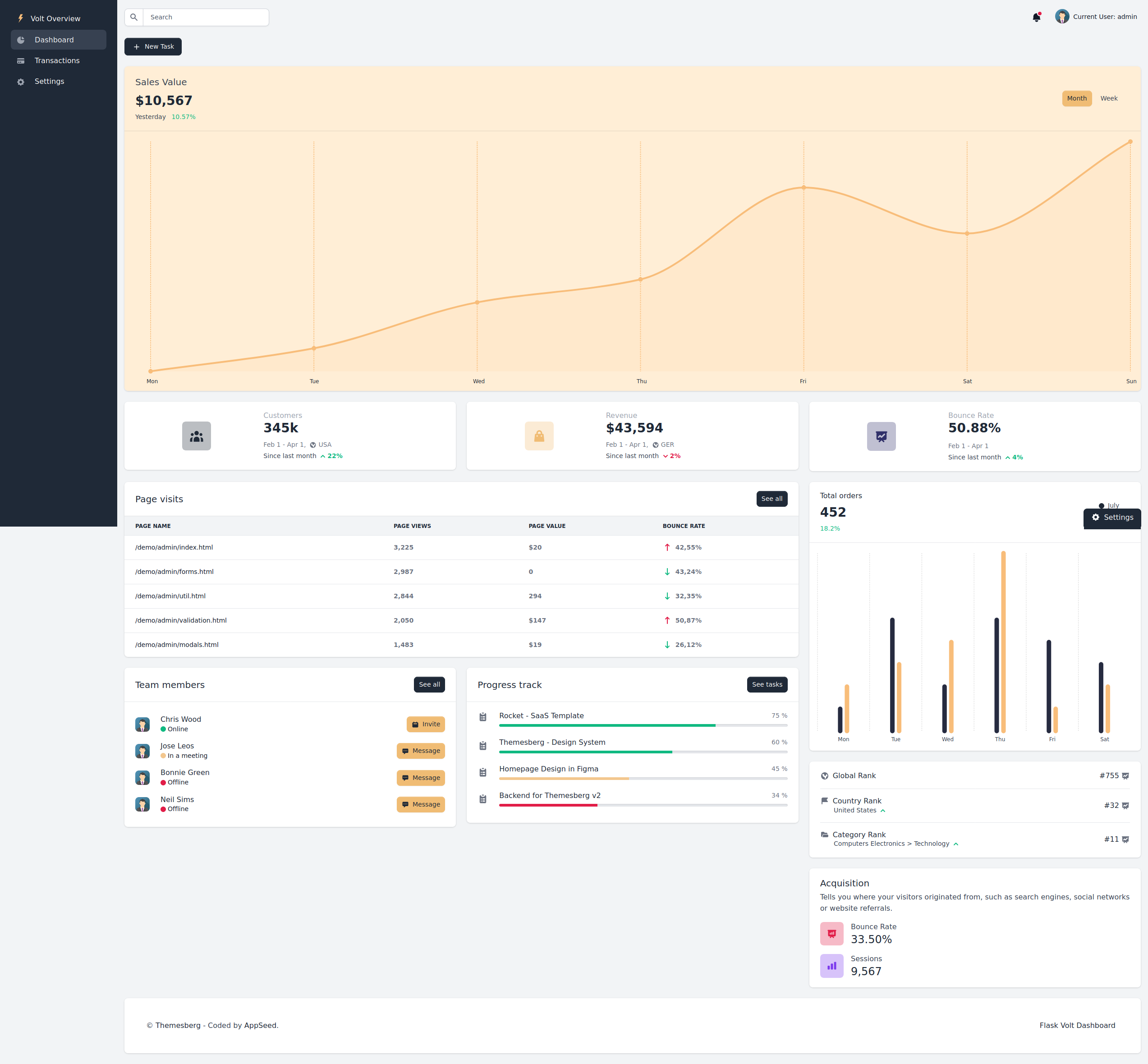Visit the AppSeed link in footer

click(x=260, y=1025)
